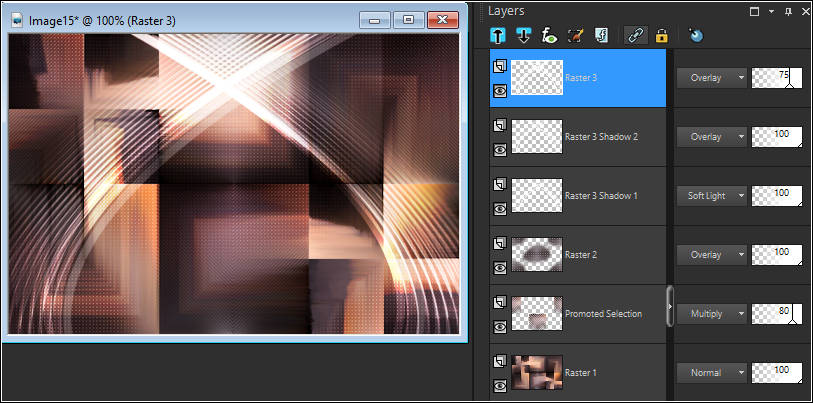The height and width of the screenshot is (403, 813).
Task: Click the Layers palette title
Action: [x=506, y=11]
